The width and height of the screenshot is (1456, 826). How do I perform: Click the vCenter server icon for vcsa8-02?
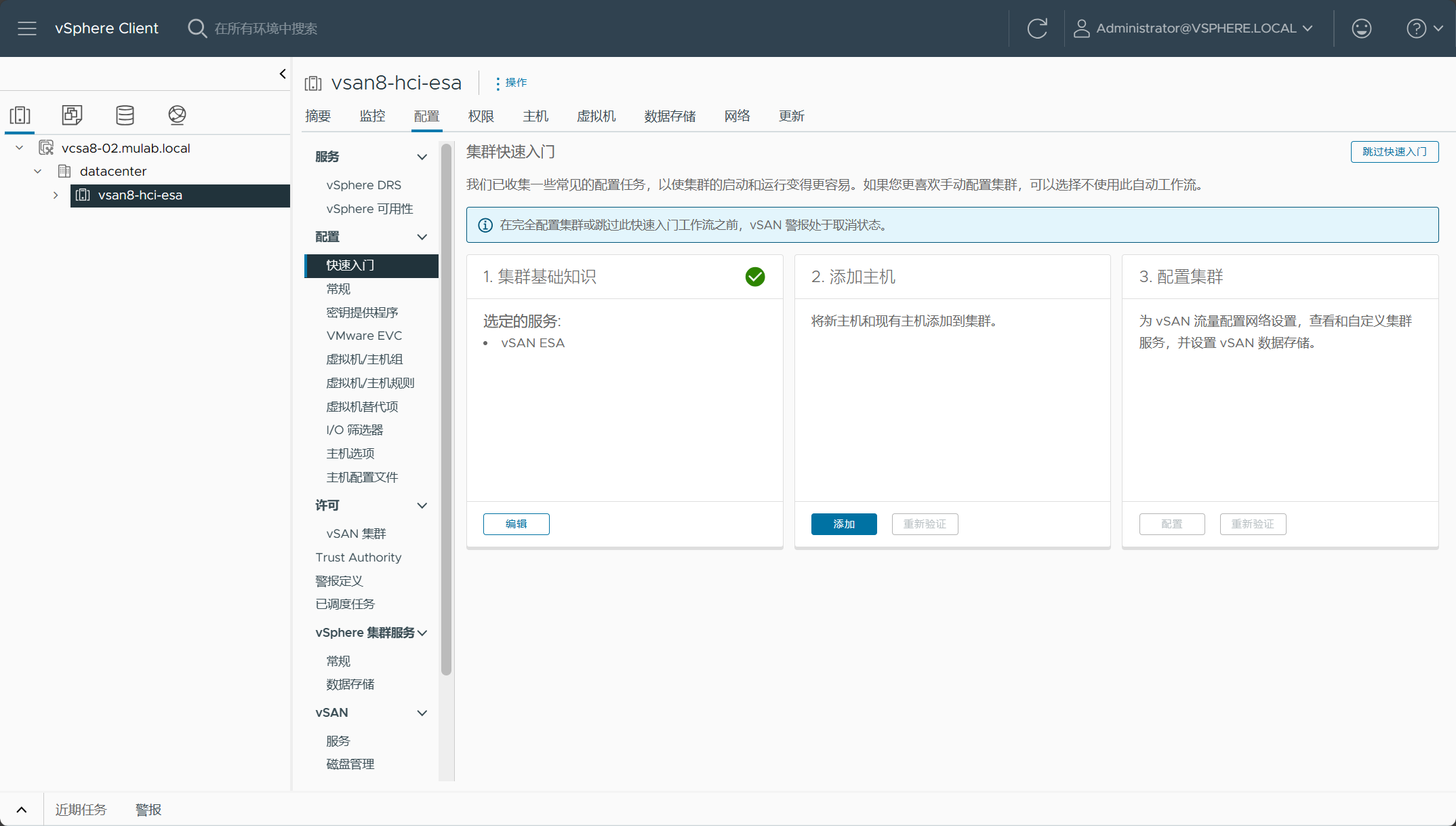[x=46, y=148]
